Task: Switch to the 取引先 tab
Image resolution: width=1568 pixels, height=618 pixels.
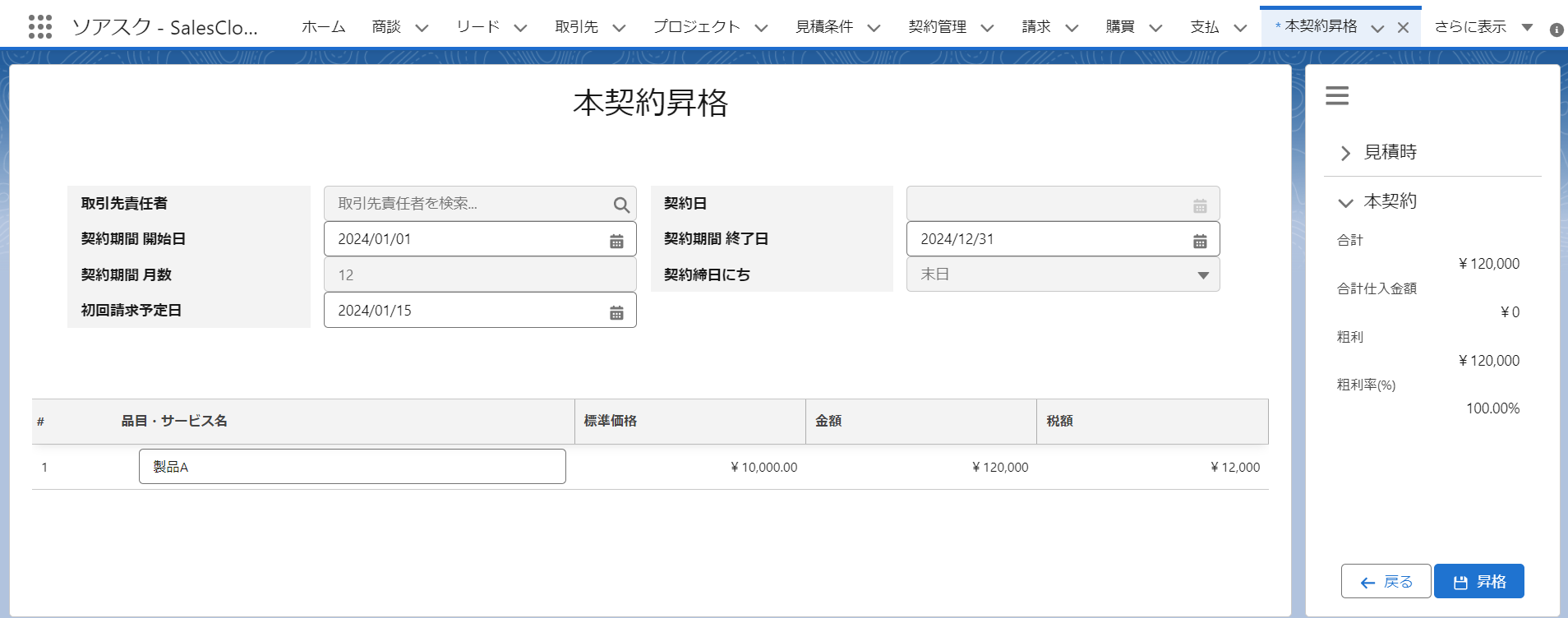Action: click(x=576, y=27)
